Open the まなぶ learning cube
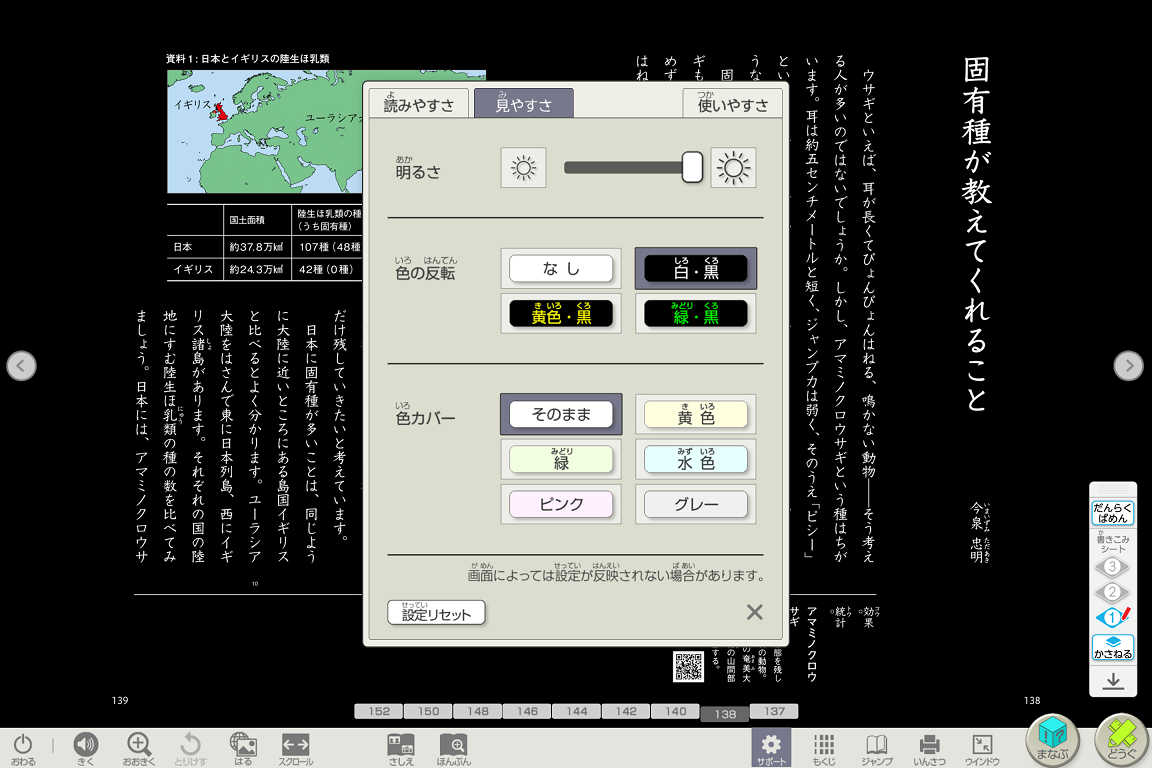1152x768 pixels. coord(1052,740)
